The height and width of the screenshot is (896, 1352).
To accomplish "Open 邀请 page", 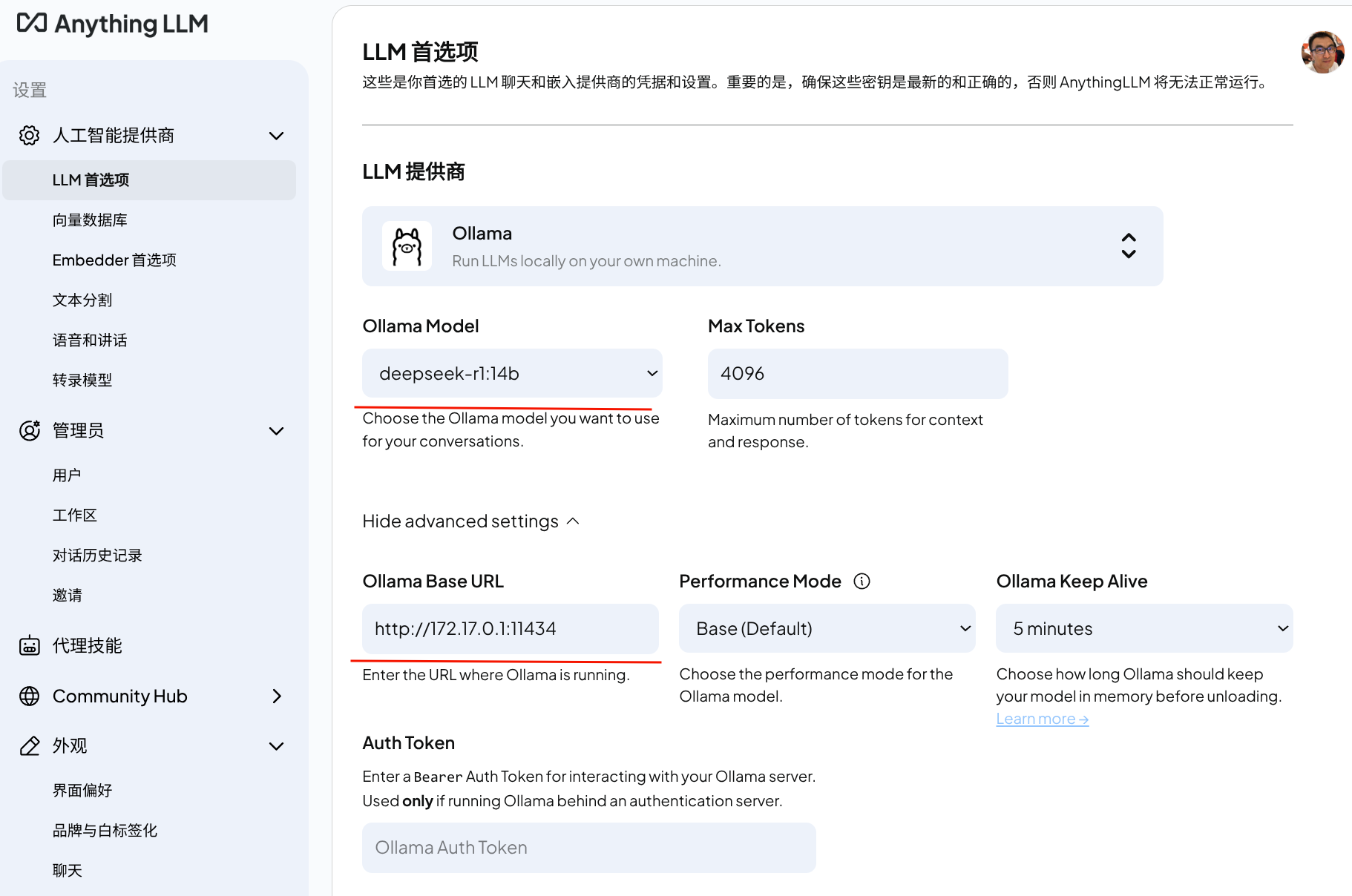I will (x=68, y=596).
